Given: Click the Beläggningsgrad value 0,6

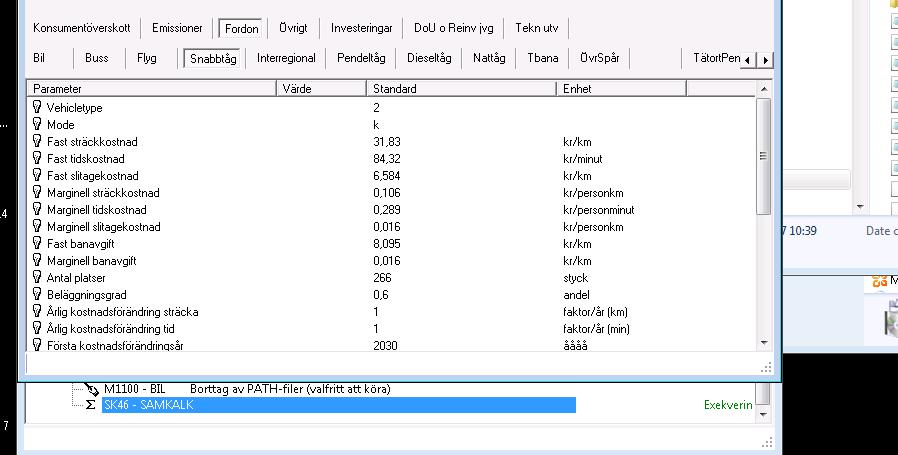Looking at the screenshot, I should tap(380, 295).
